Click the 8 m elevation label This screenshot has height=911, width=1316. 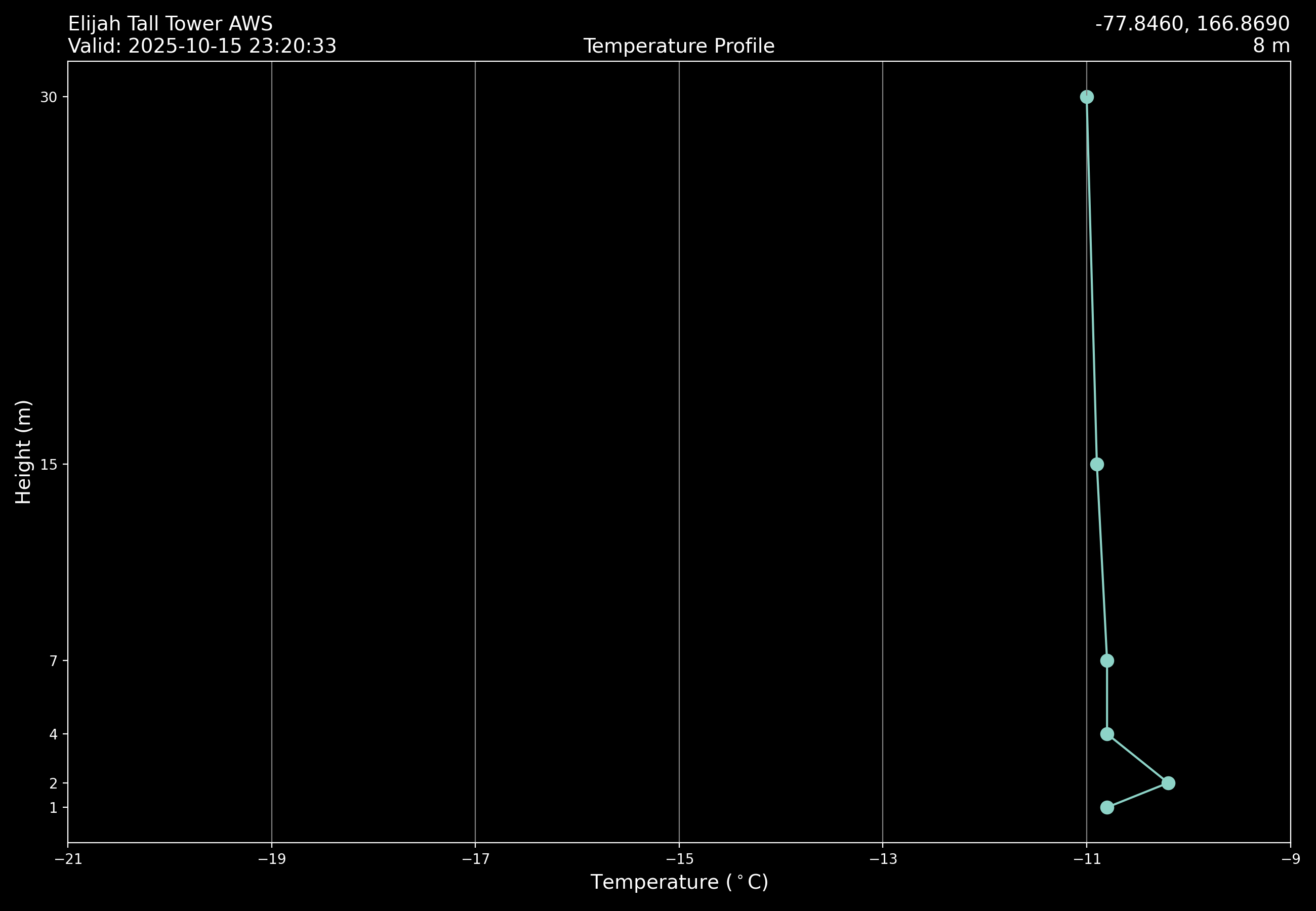click(x=1271, y=46)
